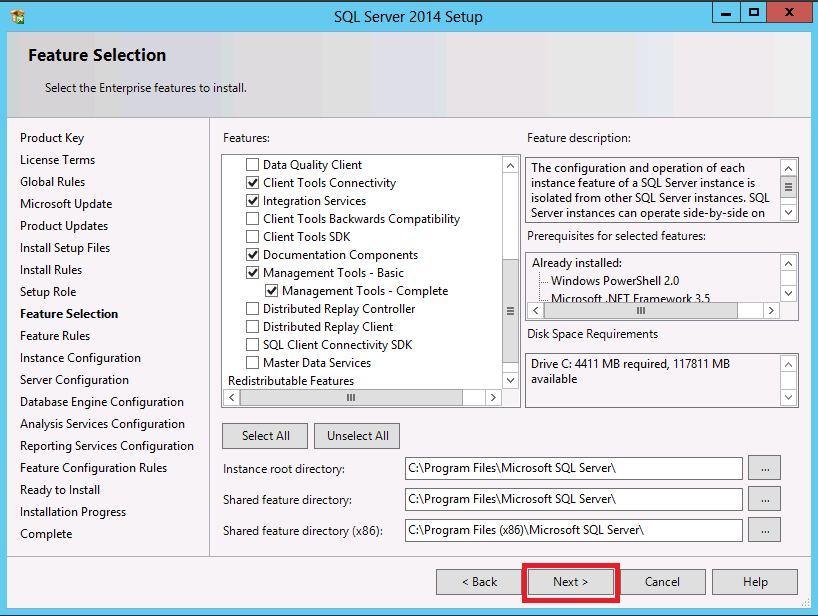
Task: Click the Feature description scrollbar thumb
Action: click(788, 186)
